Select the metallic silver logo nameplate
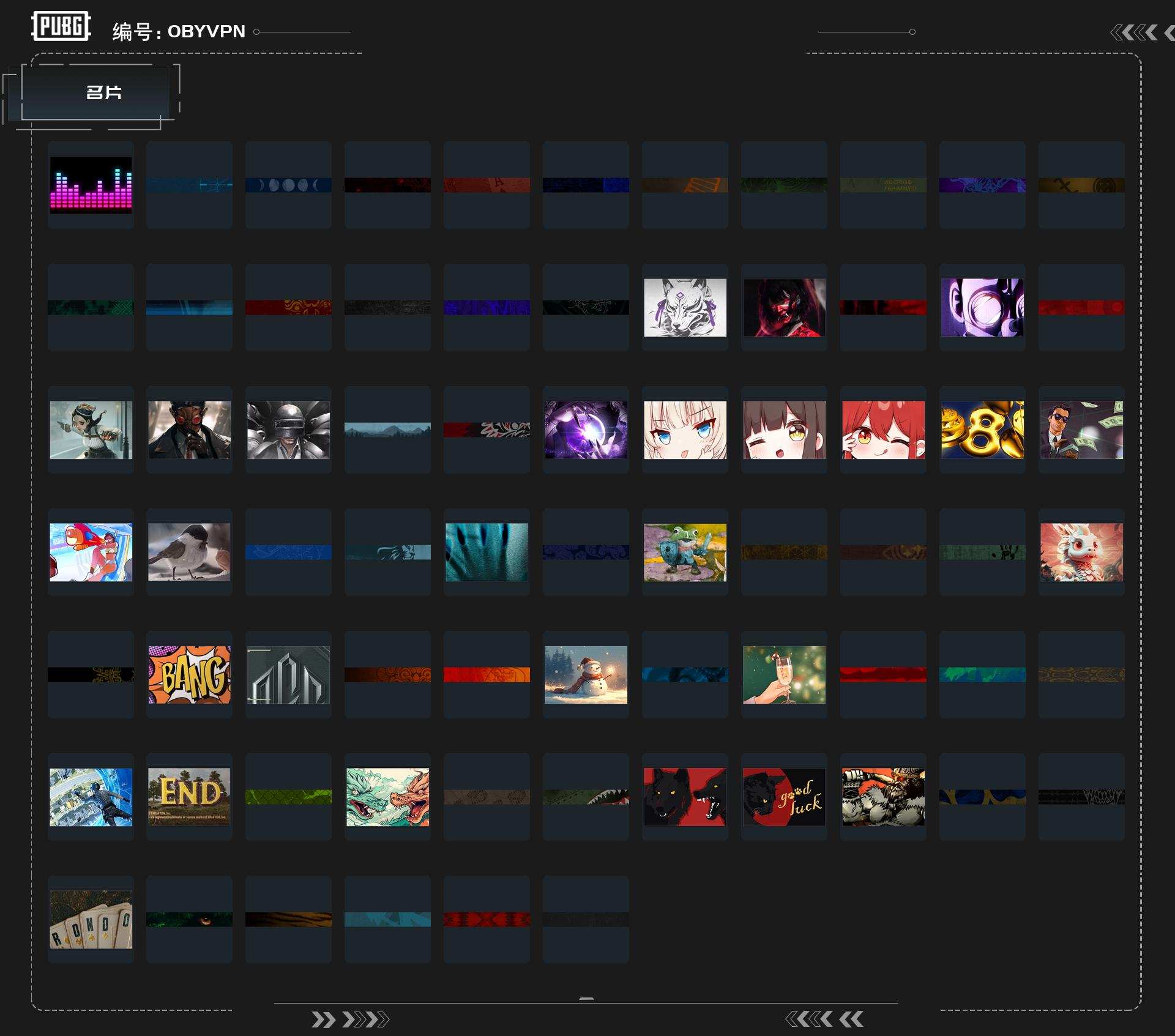The height and width of the screenshot is (1036, 1175). click(288, 674)
